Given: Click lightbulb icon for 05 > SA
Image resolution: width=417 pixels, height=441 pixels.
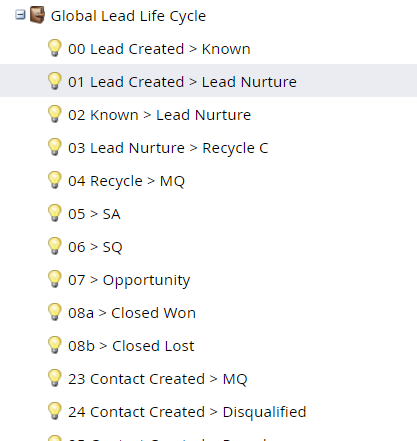Looking at the screenshot, I should [54, 213].
